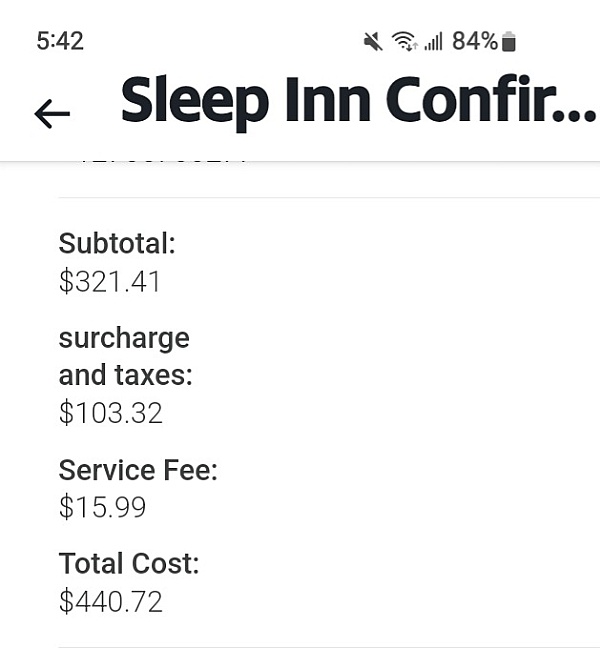Tap the word surcharge
The height and width of the screenshot is (669, 600).
(124, 338)
